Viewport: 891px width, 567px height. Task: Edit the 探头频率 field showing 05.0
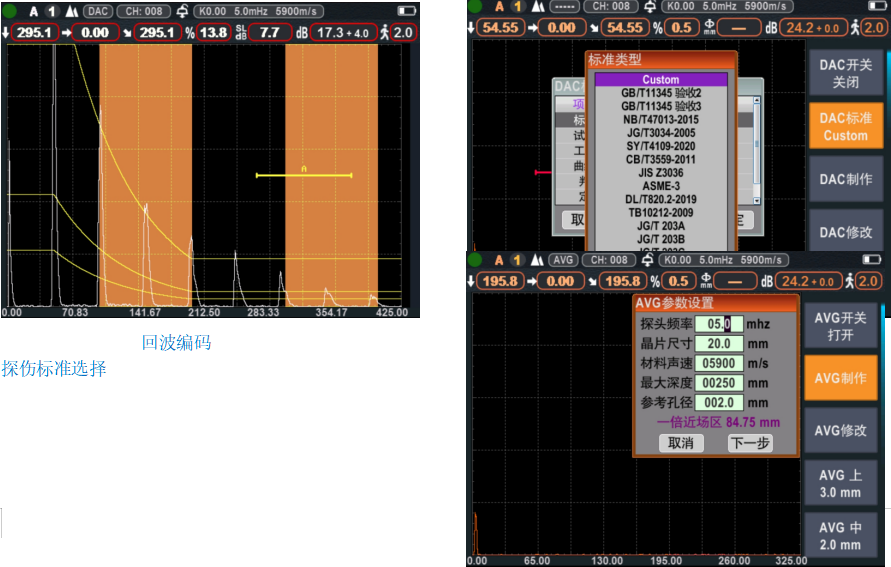point(719,324)
